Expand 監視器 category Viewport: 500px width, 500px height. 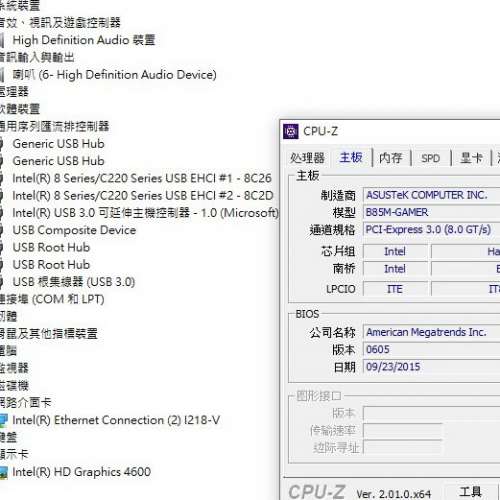(x=14, y=368)
